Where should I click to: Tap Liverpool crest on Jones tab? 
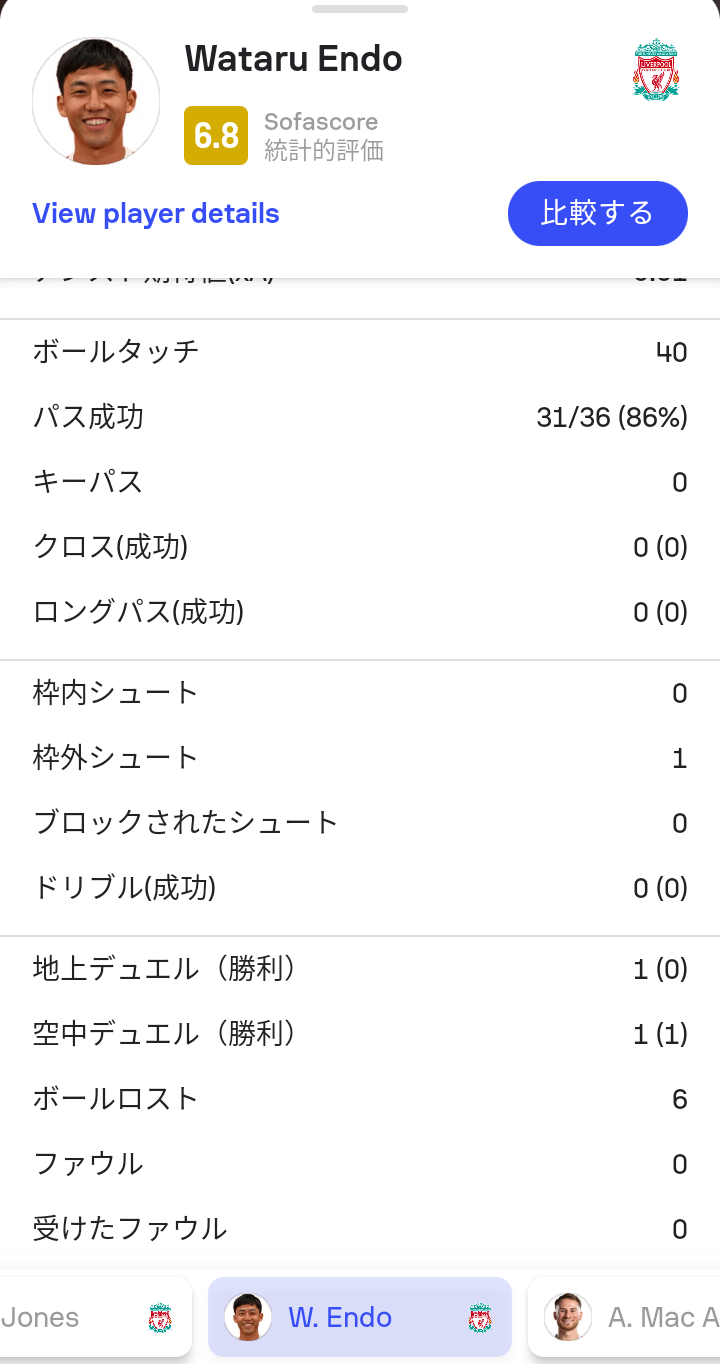coord(160,1317)
